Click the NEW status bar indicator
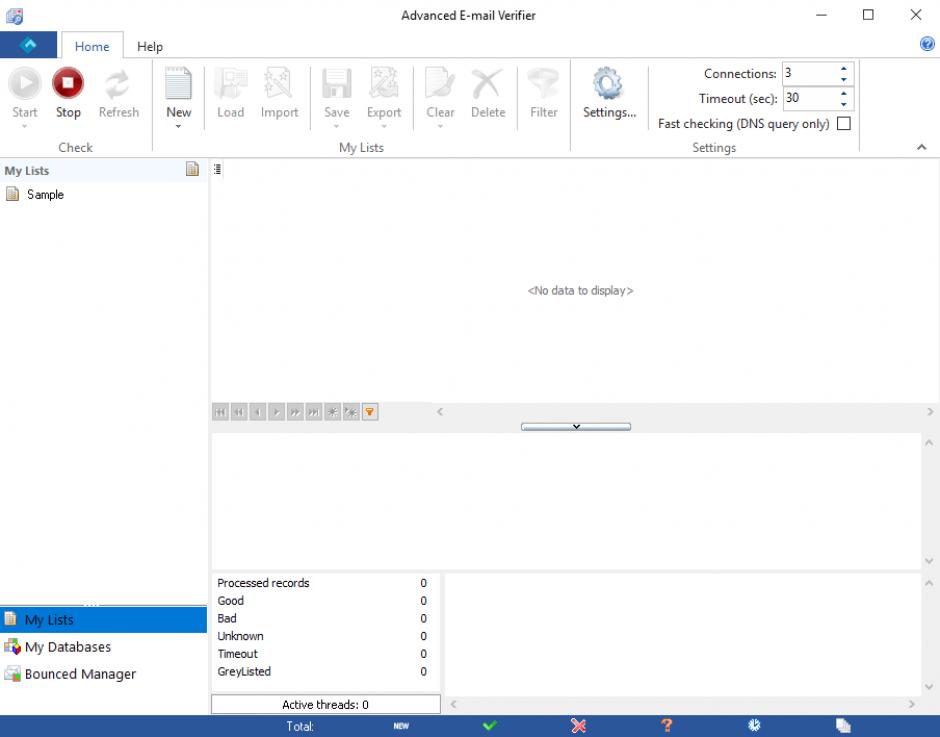940x737 pixels. coord(401,726)
